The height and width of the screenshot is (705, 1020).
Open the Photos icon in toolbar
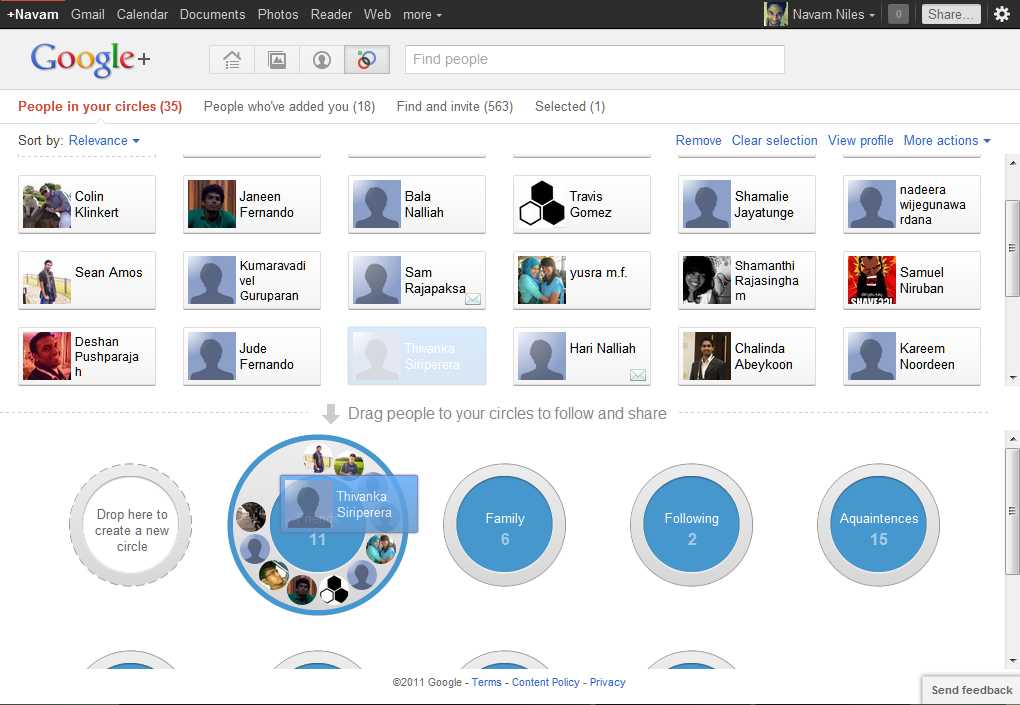click(x=277, y=60)
